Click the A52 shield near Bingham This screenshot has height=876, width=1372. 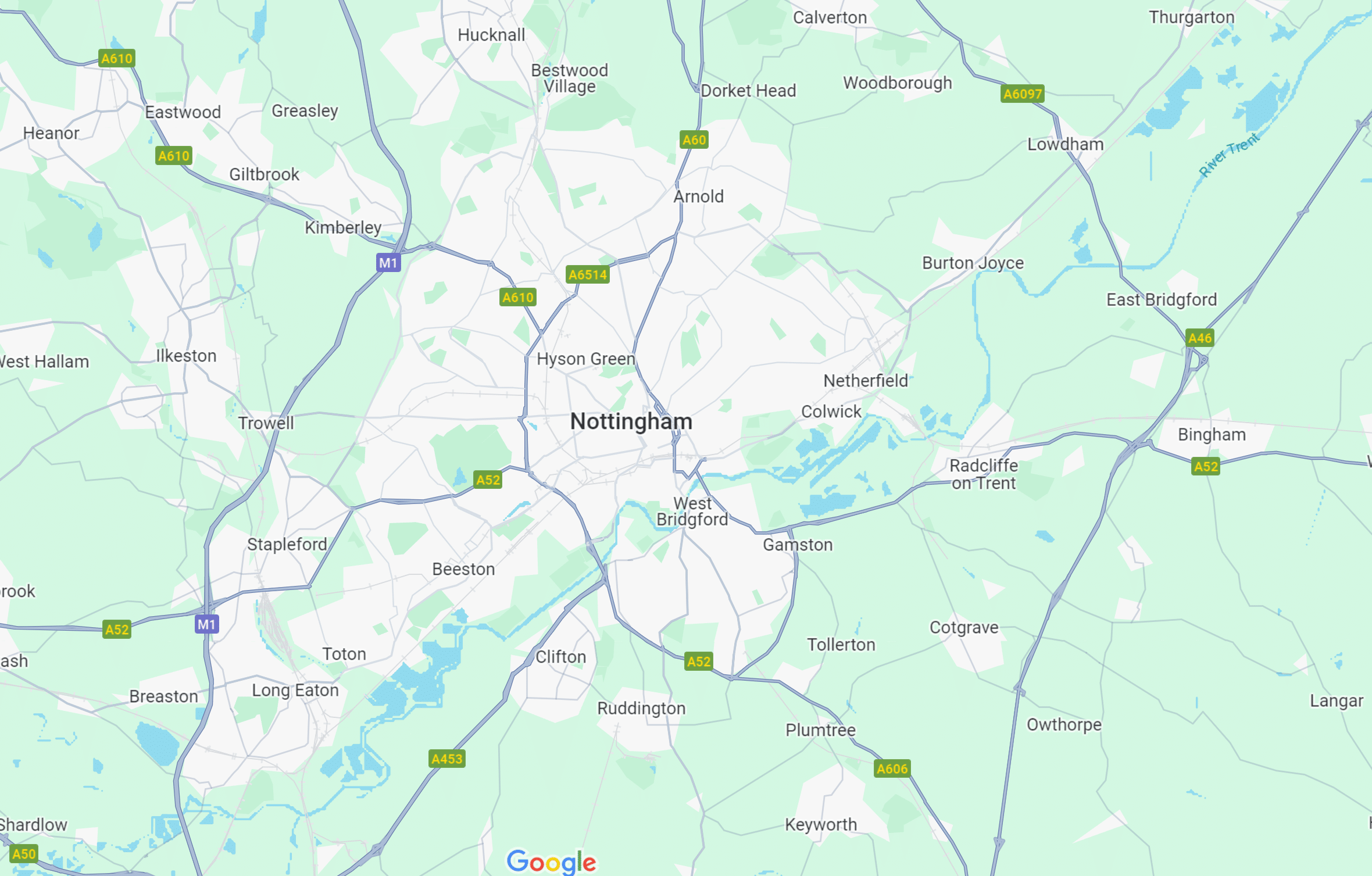pyautogui.click(x=1206, y=466)
